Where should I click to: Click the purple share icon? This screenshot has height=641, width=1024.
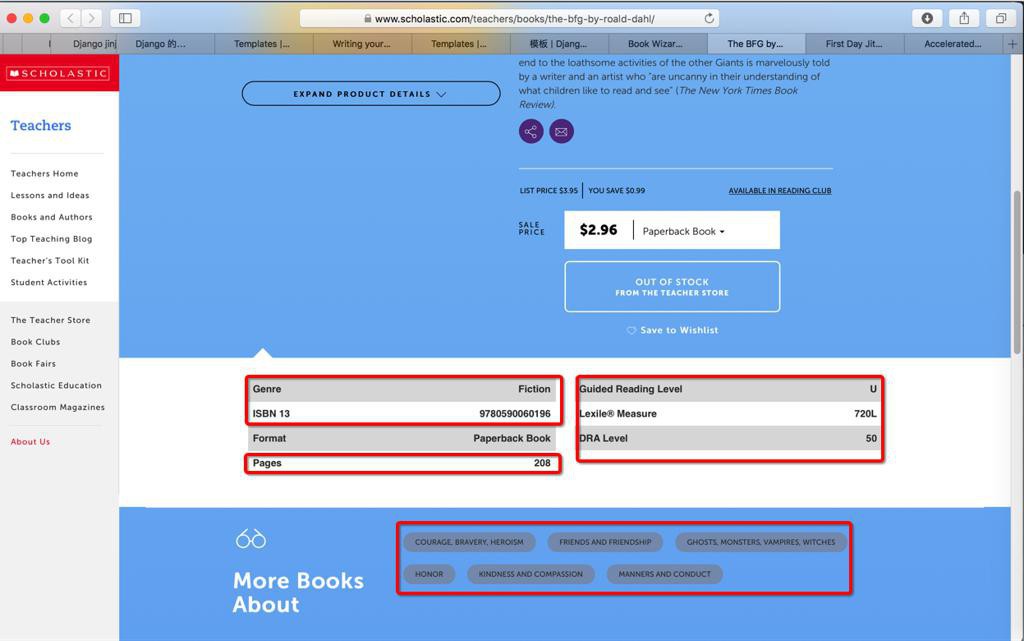(x=531, y=131)
